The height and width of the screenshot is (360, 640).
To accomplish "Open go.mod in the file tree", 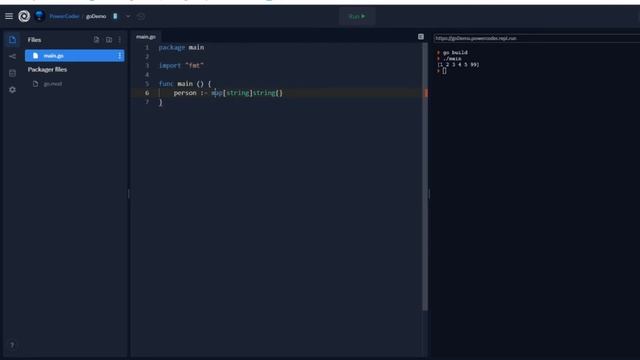I will tap(53, 84).
